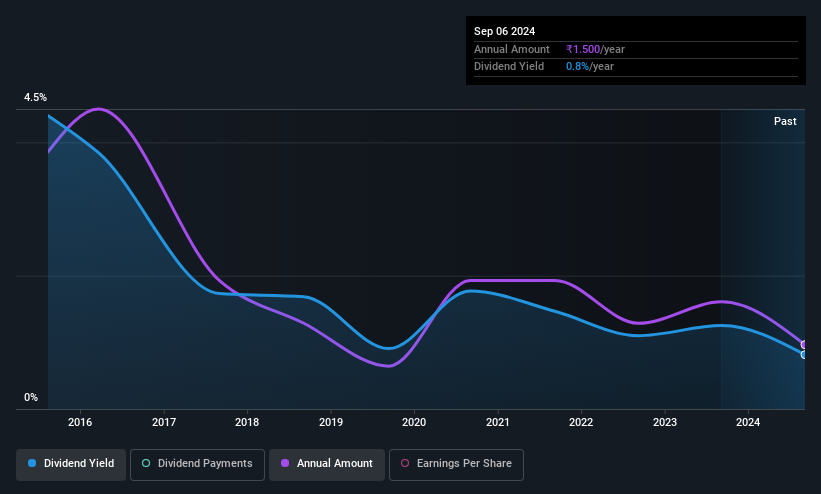The image size is (821, 494).
Task: Click the blue Dividend Yield legend dot
Action: (x=33, y=464)
